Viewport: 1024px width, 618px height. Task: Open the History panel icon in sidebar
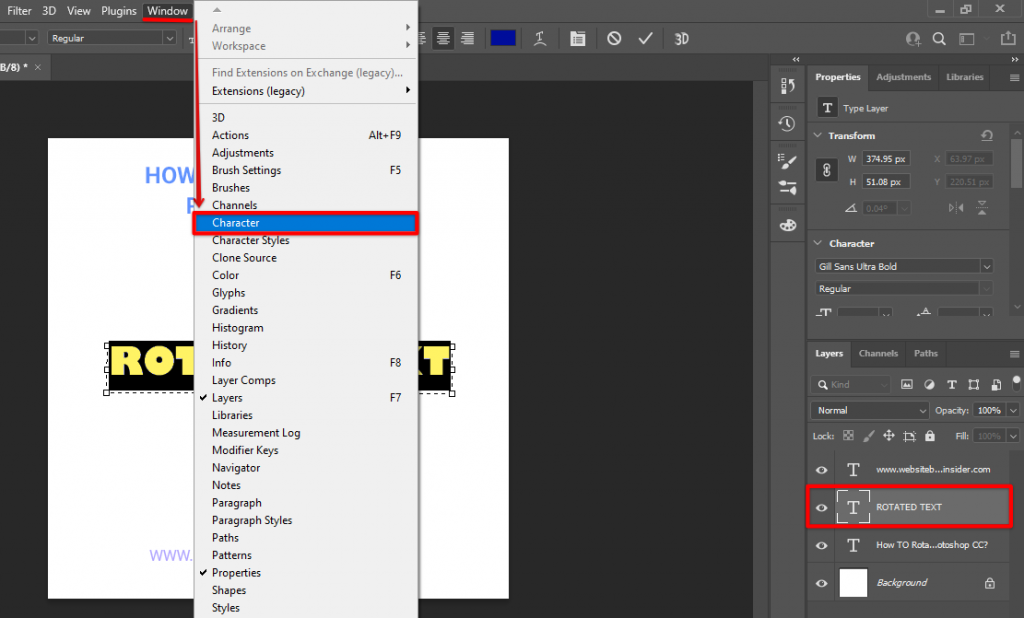coord(787,123)
